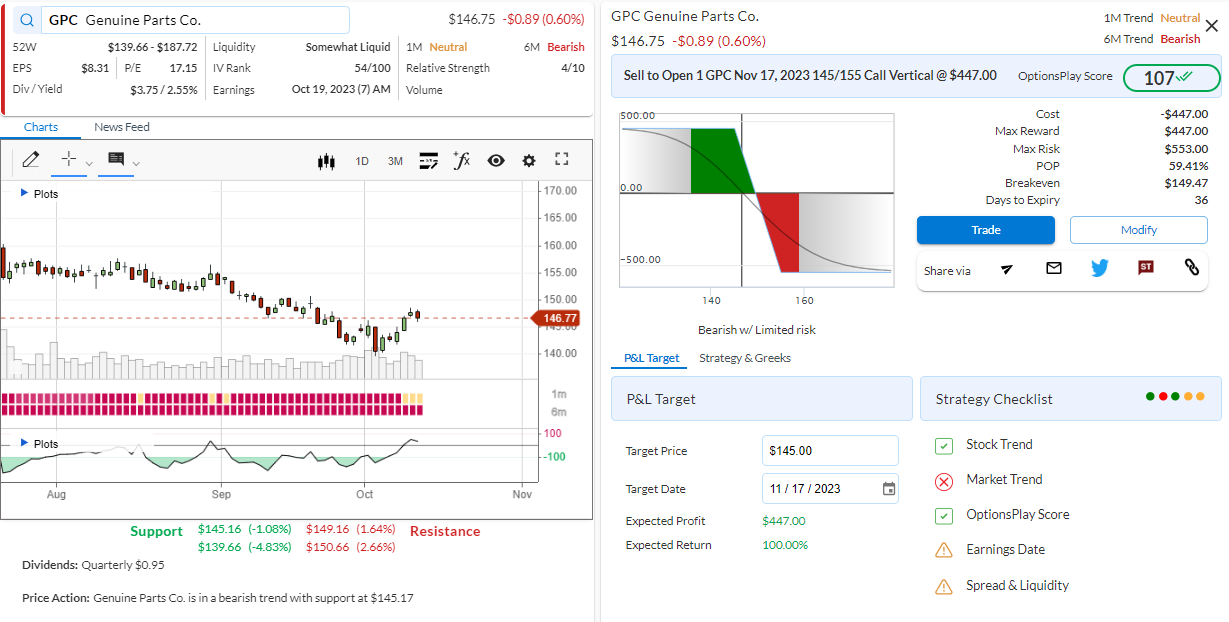
Task: Click the Earnings Date warning icon
Action: coord(944,550)
